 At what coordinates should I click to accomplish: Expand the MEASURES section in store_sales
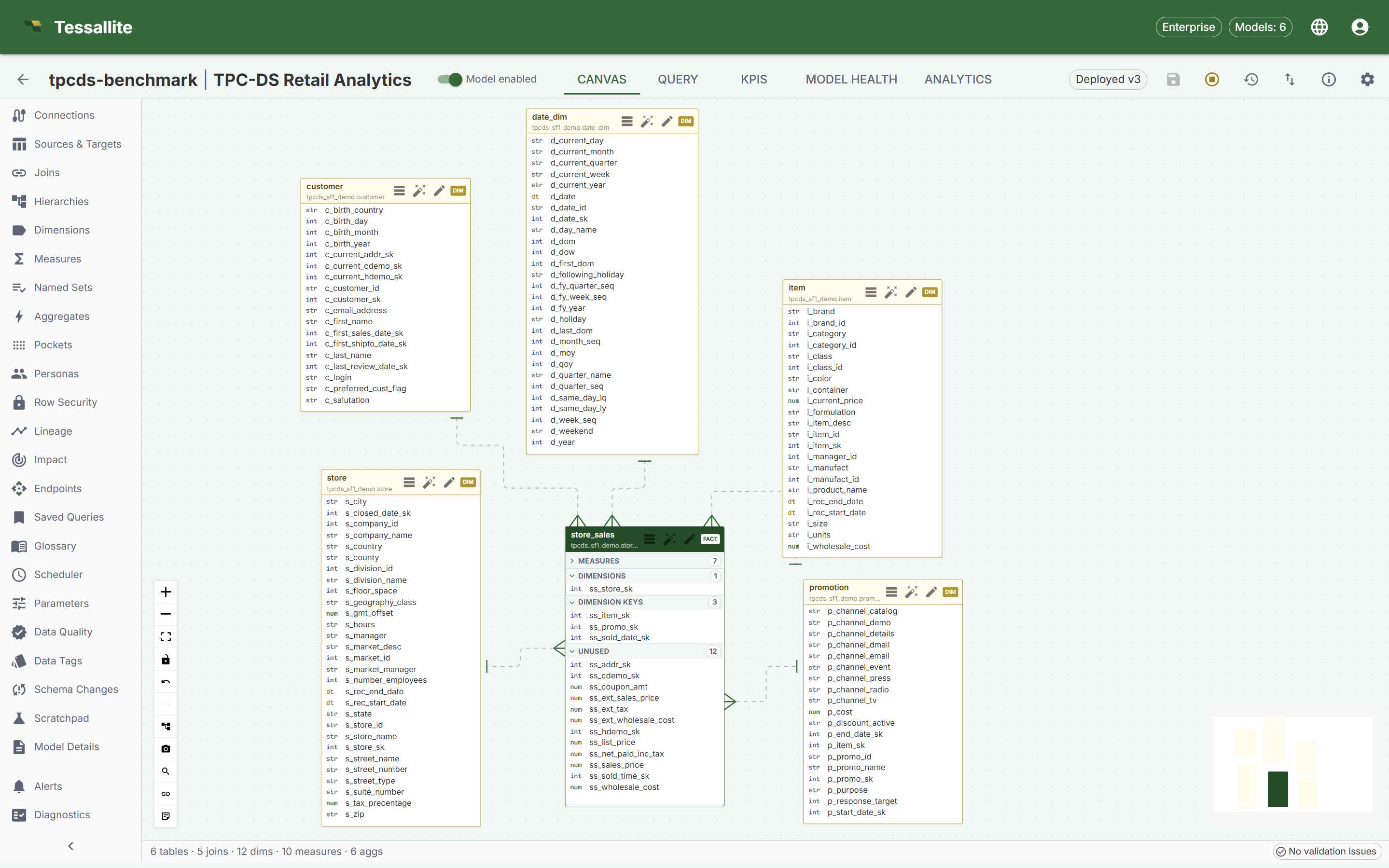click(644, 561)
